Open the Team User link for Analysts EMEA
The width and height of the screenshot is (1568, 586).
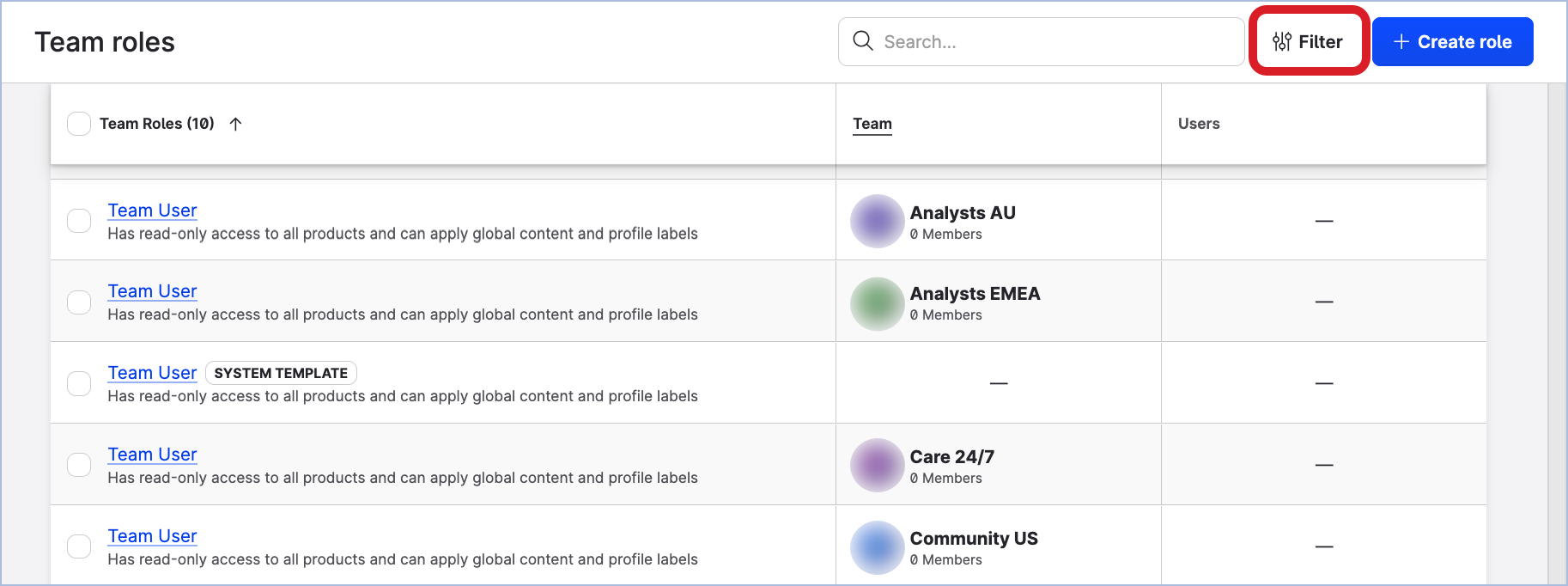pyautogui.click(x=152, y=291)
